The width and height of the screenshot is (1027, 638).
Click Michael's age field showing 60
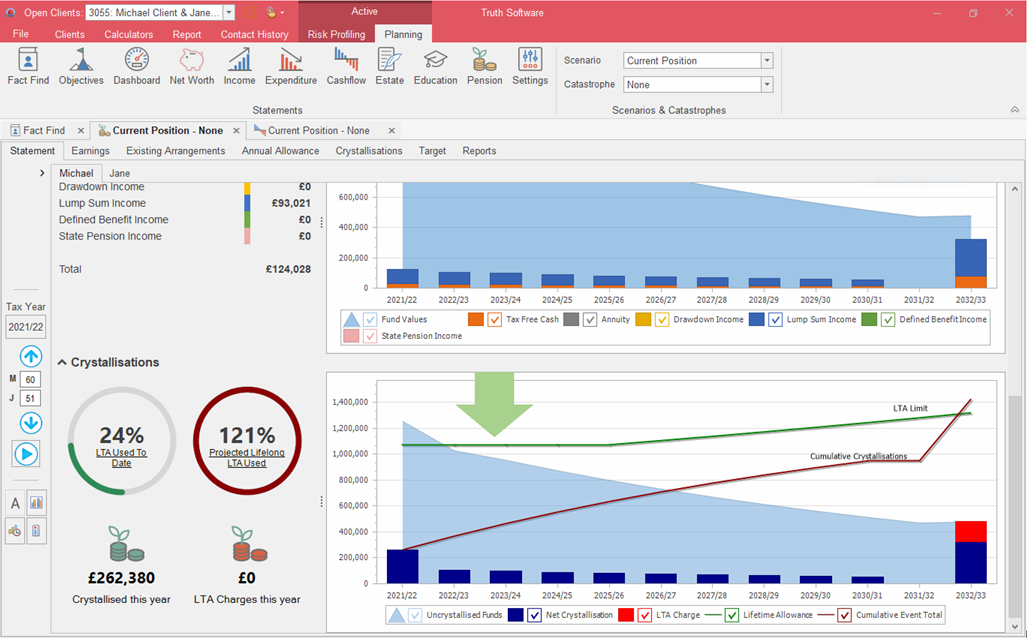[30, 379]
